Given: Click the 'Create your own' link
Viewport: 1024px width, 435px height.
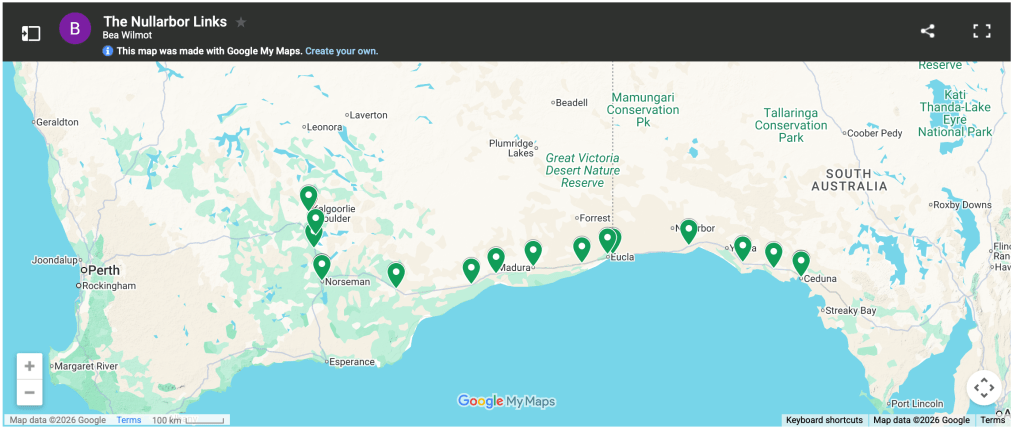Looking at the screenshot, I should (341, 51).
